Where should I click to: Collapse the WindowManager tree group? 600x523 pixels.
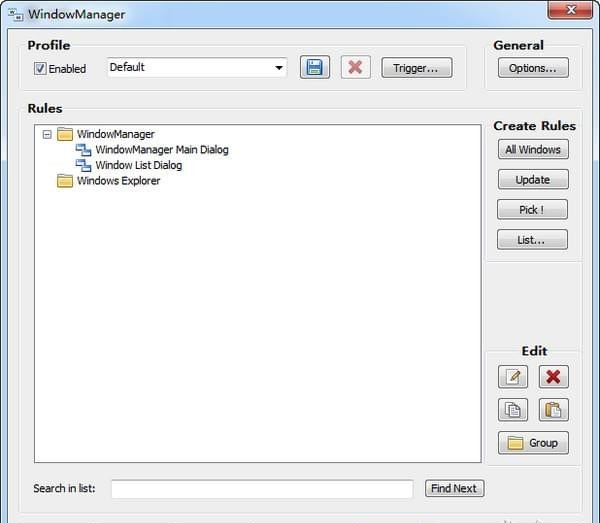click(x=47, y=134)
